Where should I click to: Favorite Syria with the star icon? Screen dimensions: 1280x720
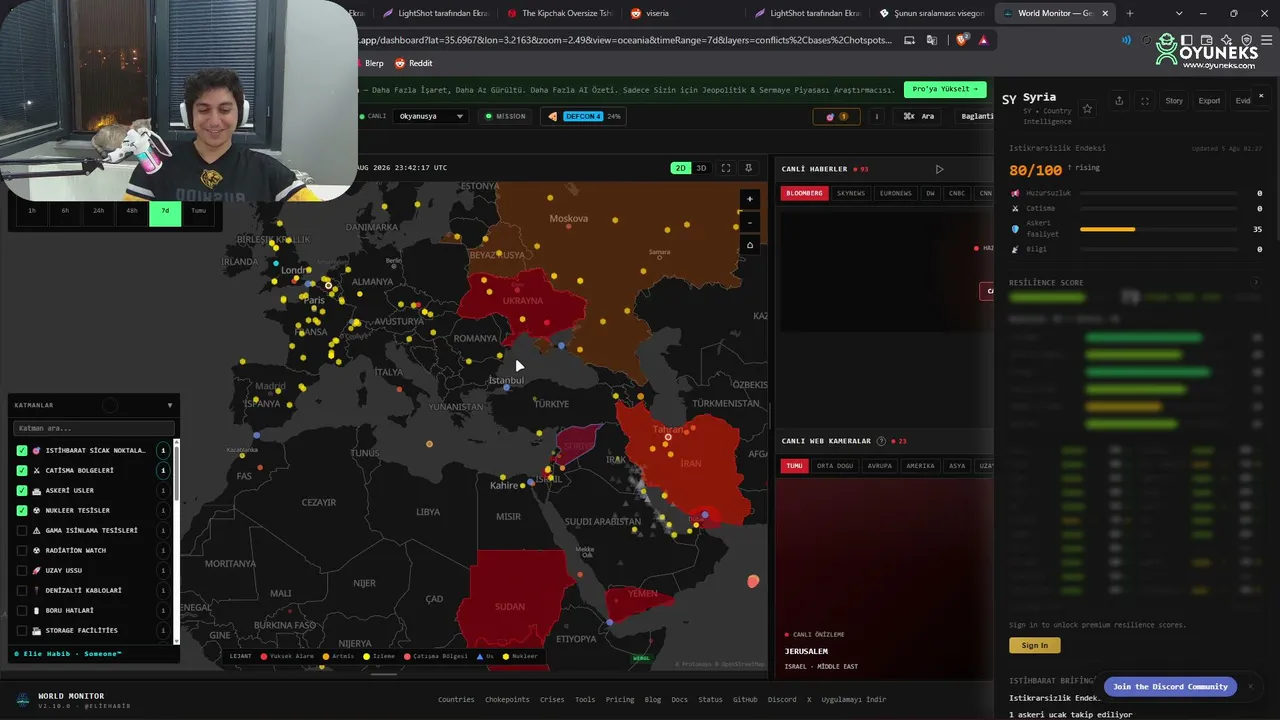click(x=1088, y=109)
